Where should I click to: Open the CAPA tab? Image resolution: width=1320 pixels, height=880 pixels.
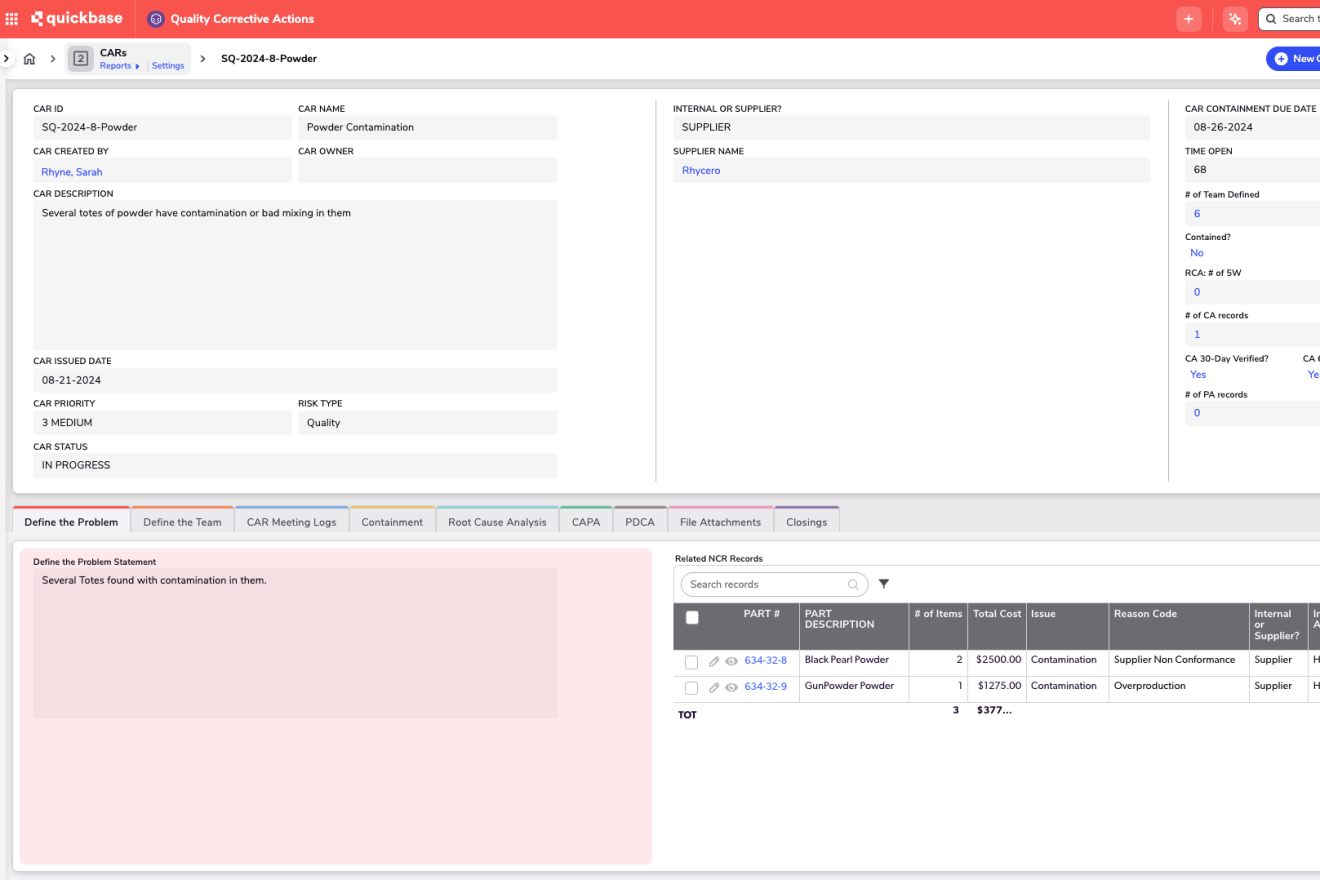point(586,522)
